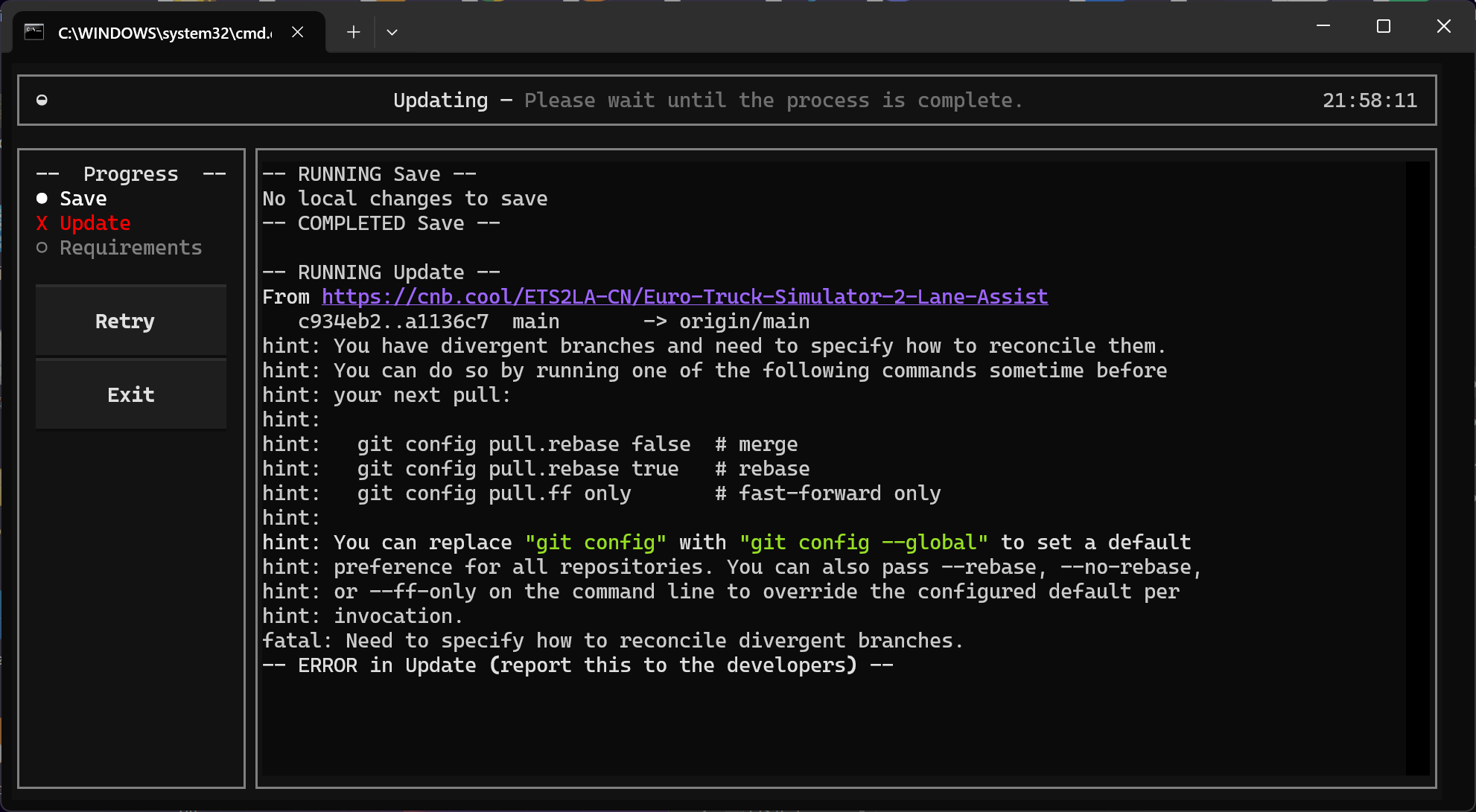Click the output log scrollbar
1476x812 pixels.
(1416, 467)
